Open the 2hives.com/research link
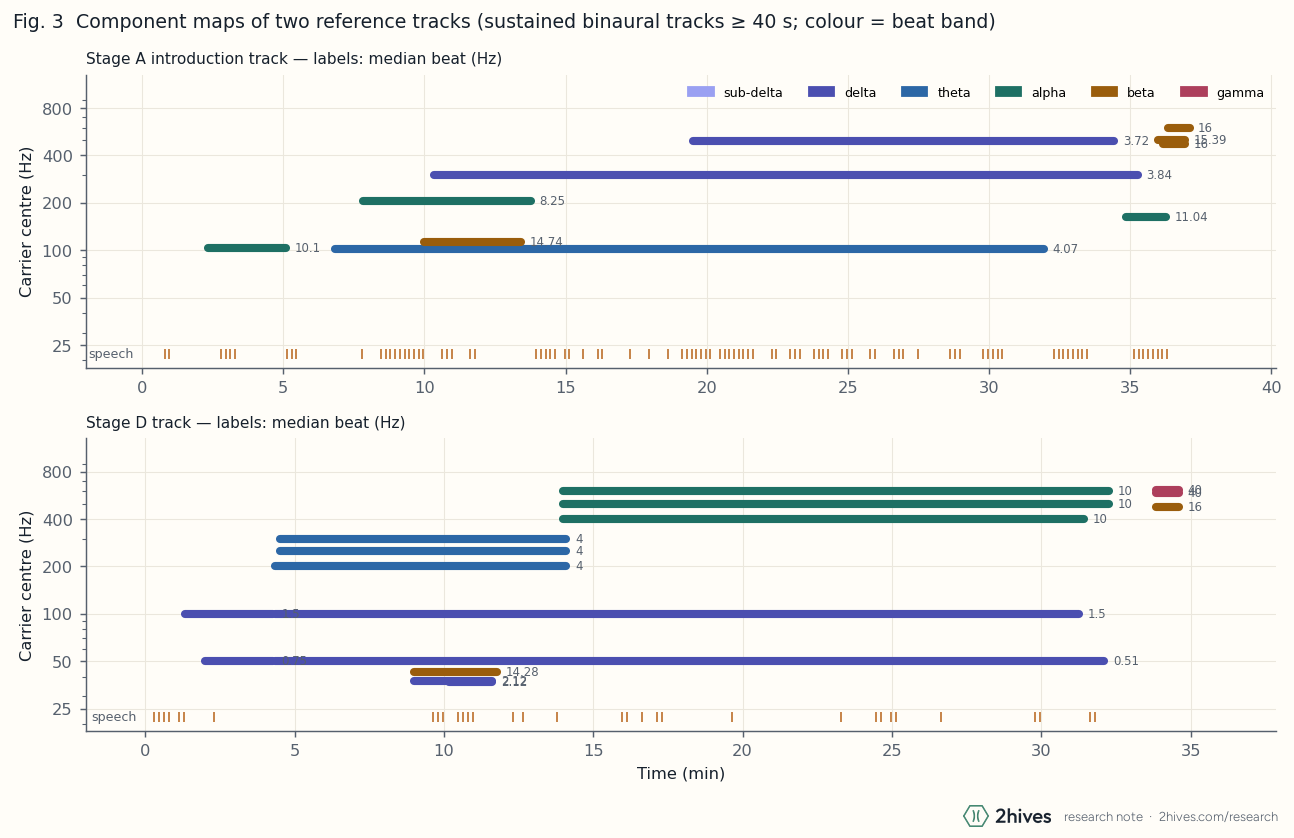The height and width of the screenshot is (838, 1294). click(x=1218, y=817)
